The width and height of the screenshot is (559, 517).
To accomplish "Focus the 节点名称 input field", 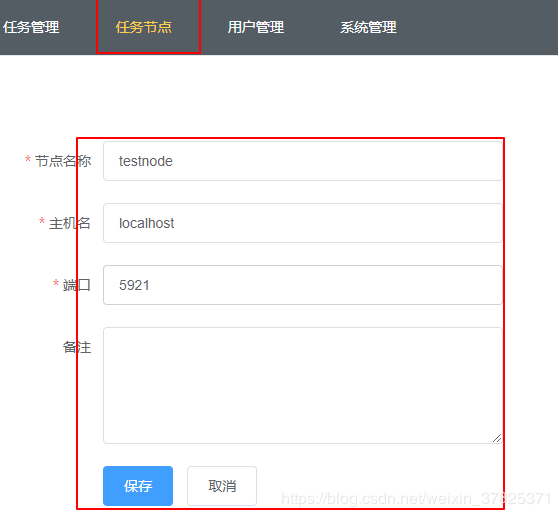I will tap(303, 161).
